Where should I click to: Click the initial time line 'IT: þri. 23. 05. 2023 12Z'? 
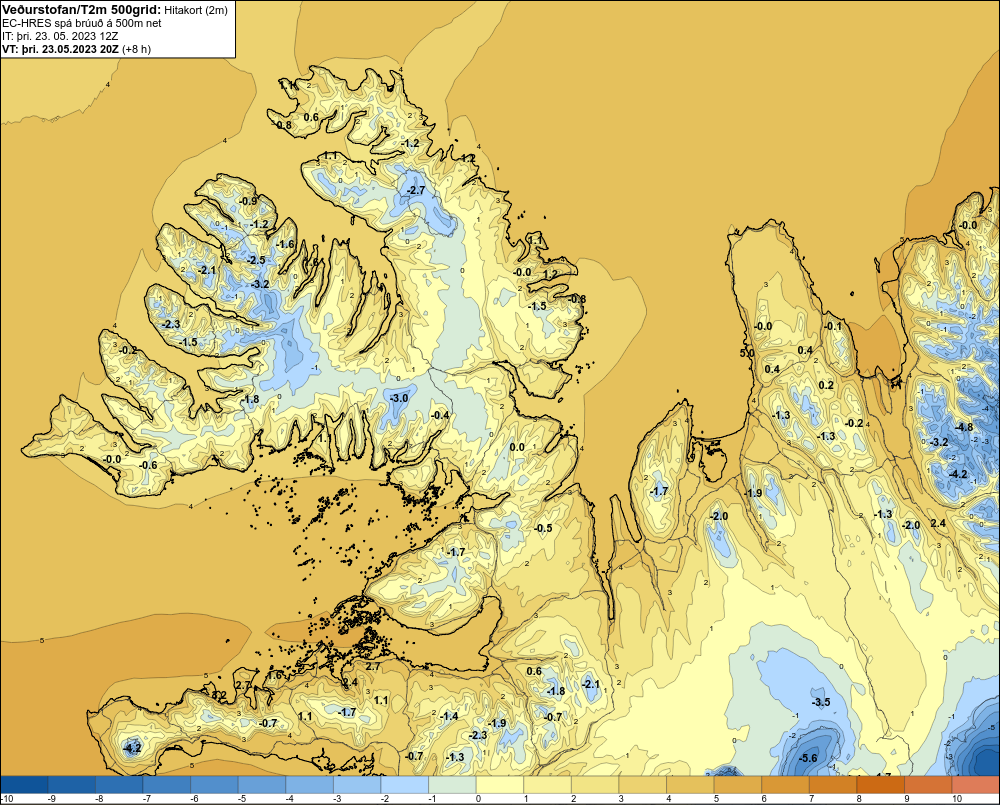(x=60, y=36)
